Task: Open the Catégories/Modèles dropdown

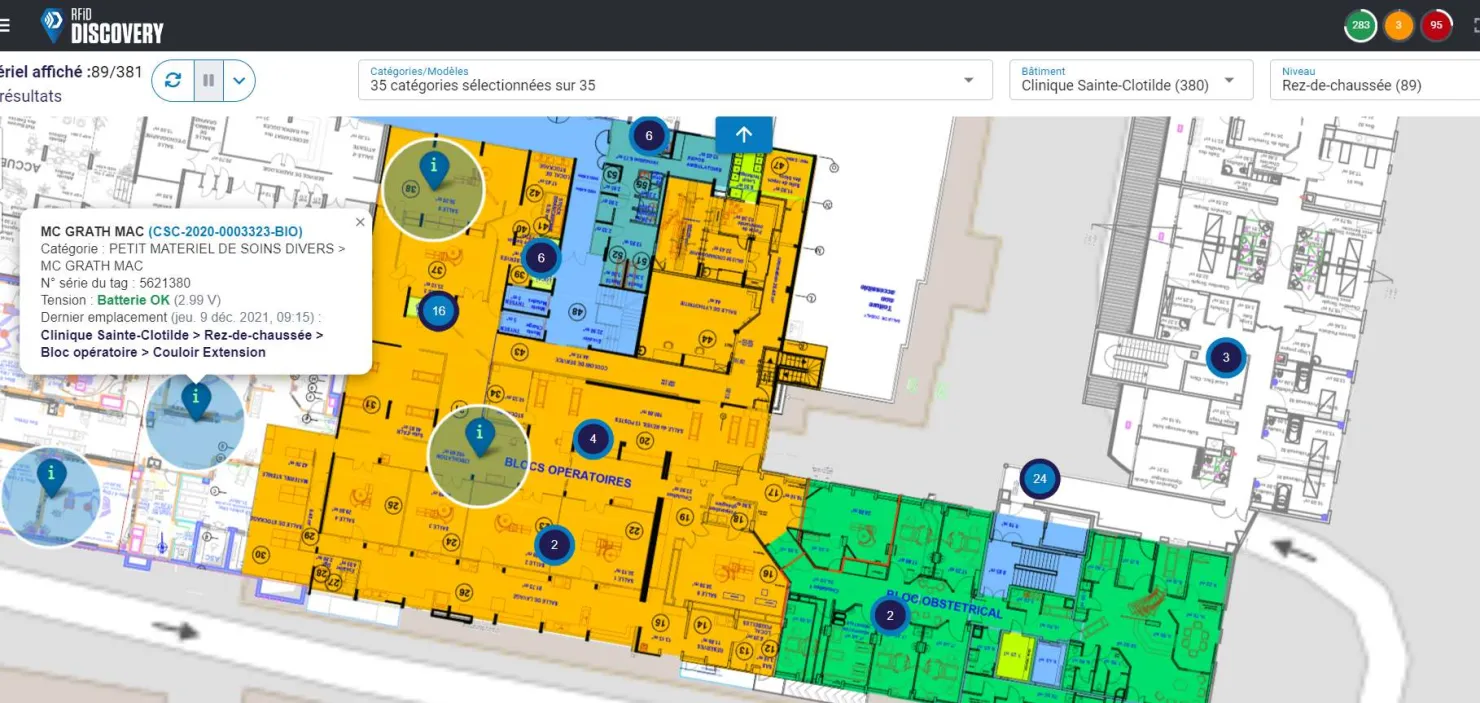Action: point(675,80)
